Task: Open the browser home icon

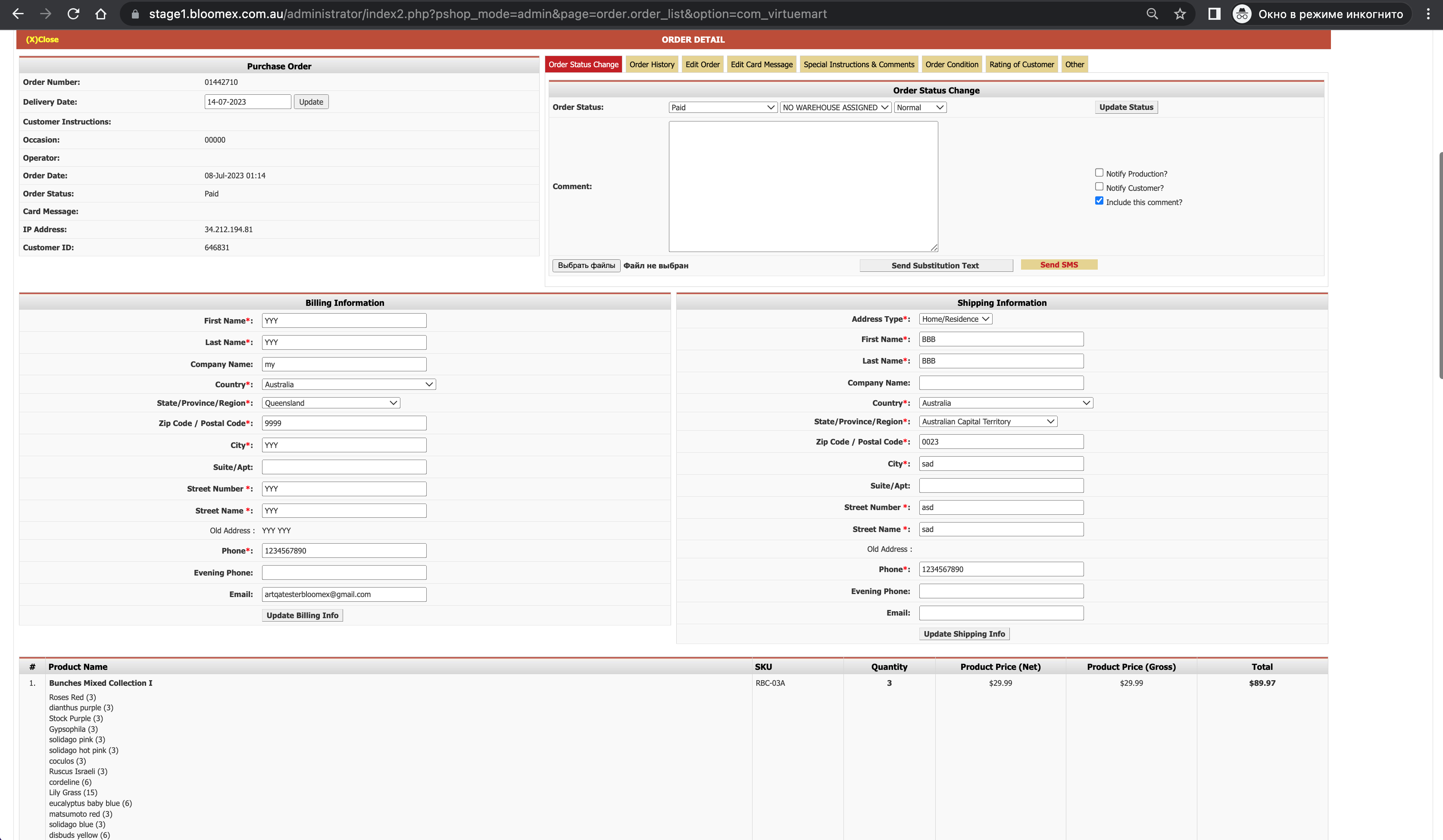Action: [x=101, y=14]
